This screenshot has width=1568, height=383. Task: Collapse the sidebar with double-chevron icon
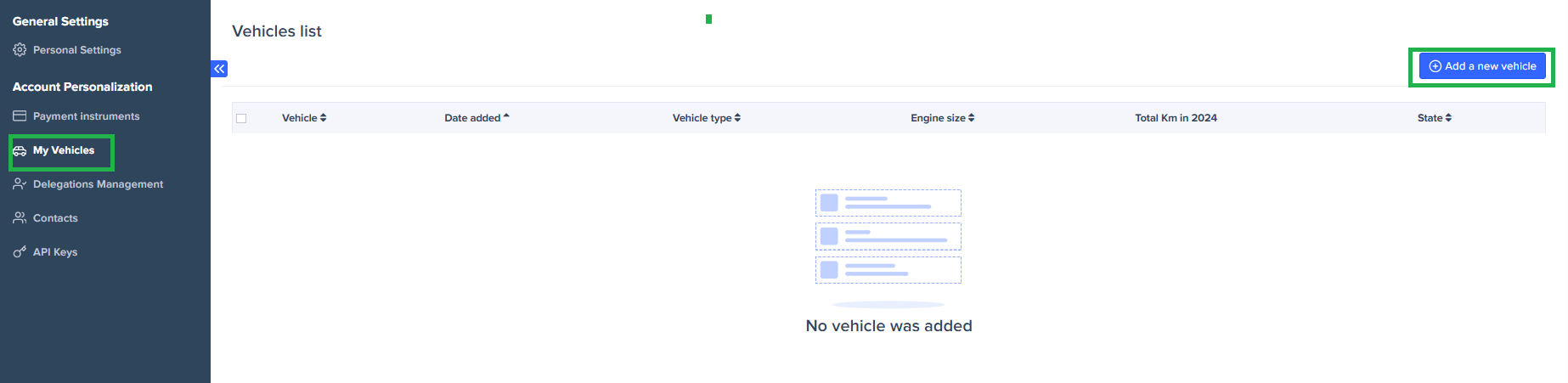[x=219, y=69]
